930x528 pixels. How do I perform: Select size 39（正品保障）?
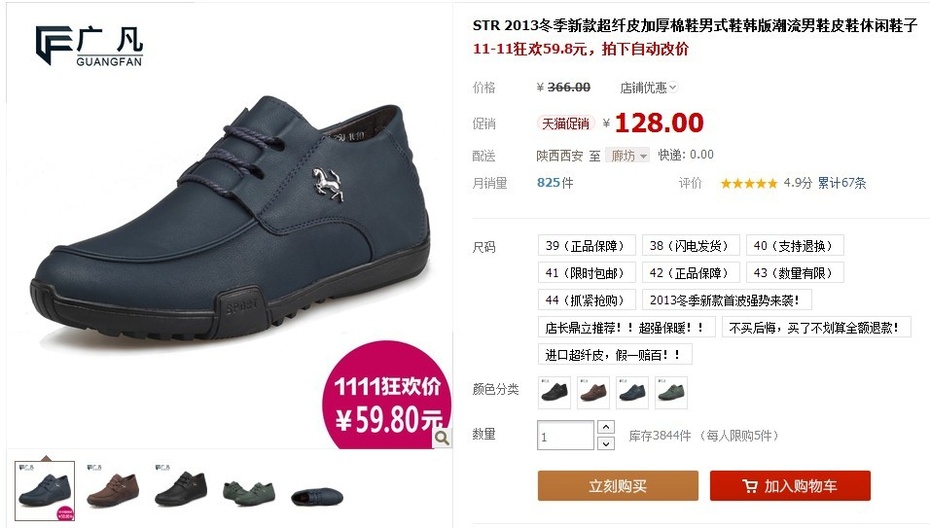(x=587, y=246)
